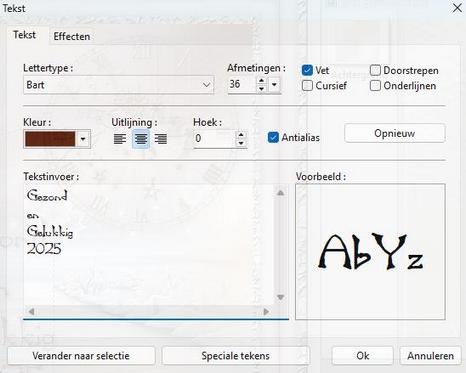Increase Hoek angle with up arrow
Screen dimensions: 466x373
[x=241, y=135]
